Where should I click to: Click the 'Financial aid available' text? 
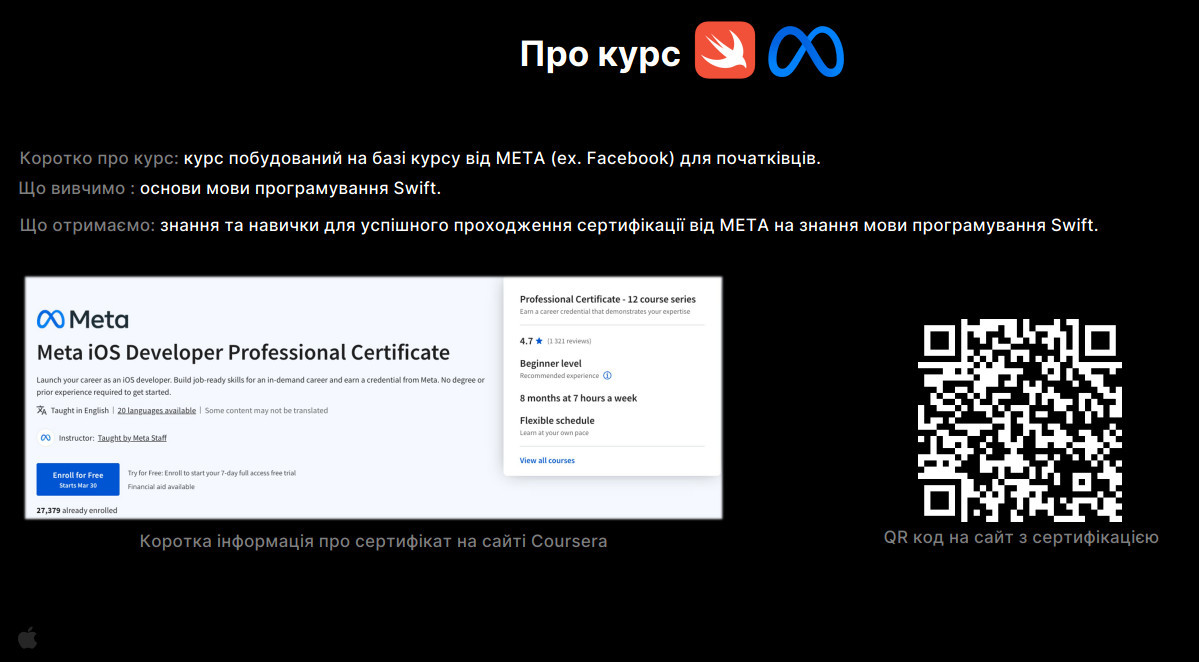(x=161, y=486)
